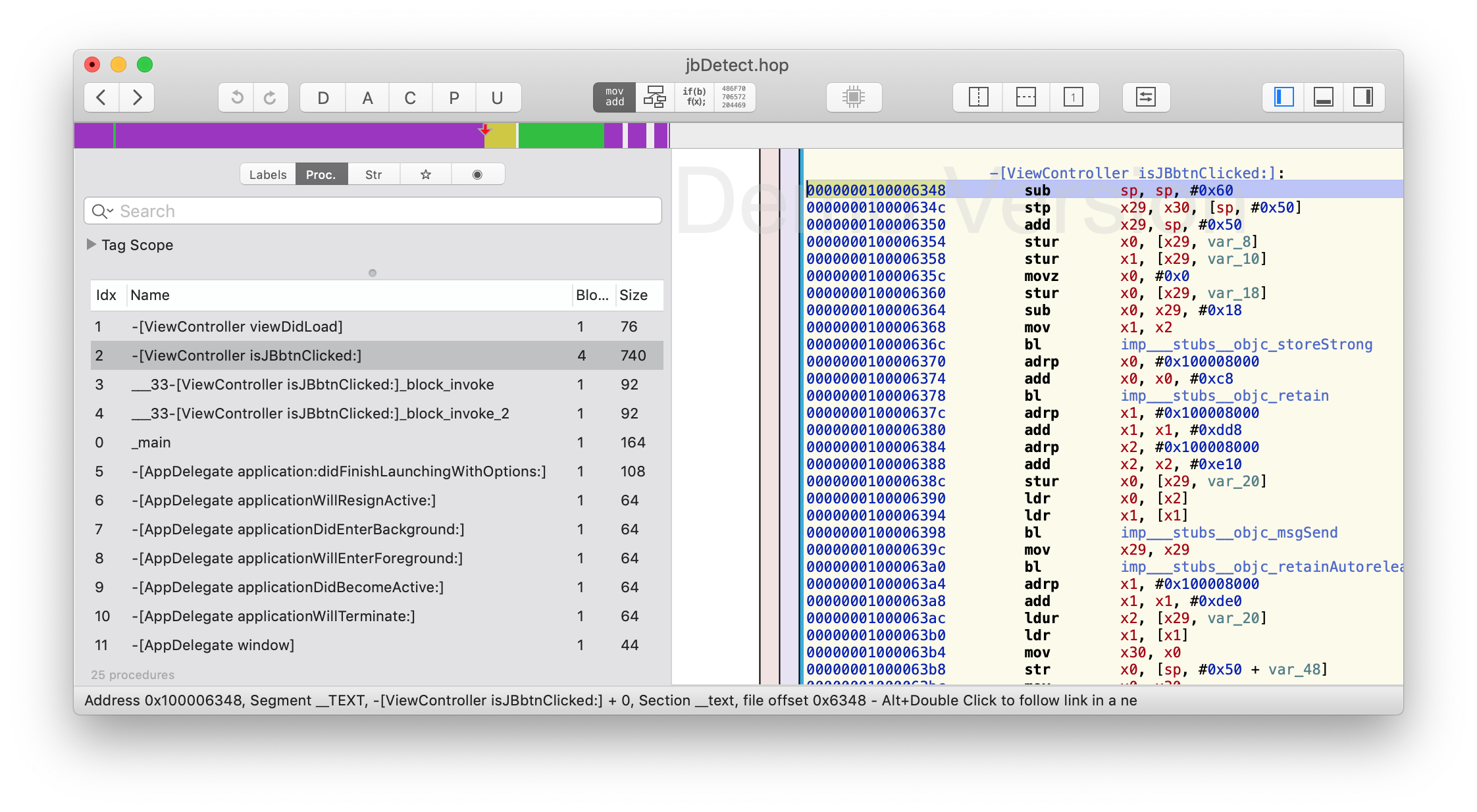The width and height of the screenshot is (1477, 812).
Task: Select the _block_invoke_2 procedure row
Action: [x=376, y=414]
